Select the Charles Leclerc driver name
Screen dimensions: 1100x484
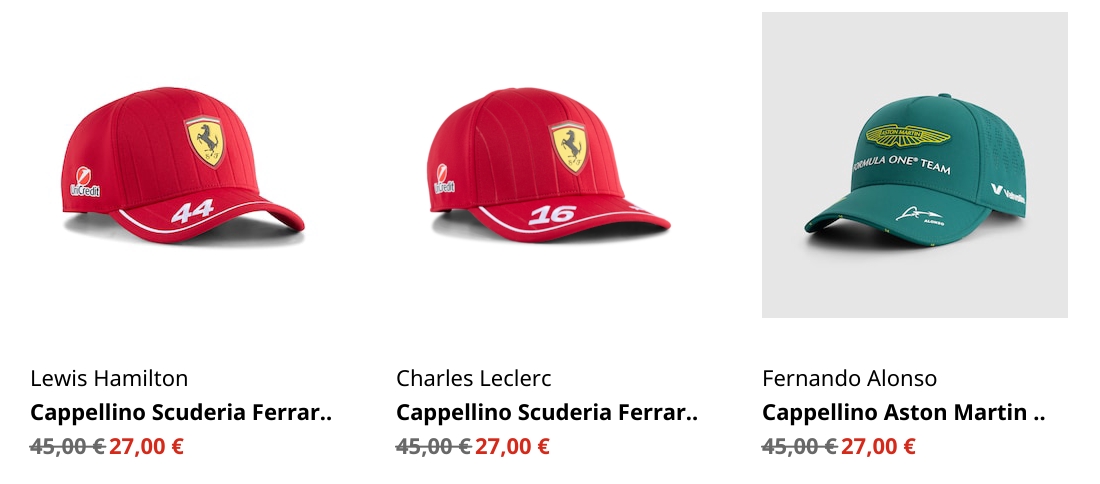(474, 379)
